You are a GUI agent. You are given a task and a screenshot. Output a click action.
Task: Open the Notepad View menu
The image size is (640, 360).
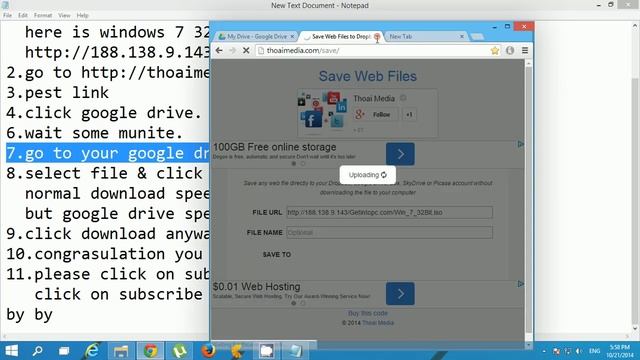(x=64, y=15)
